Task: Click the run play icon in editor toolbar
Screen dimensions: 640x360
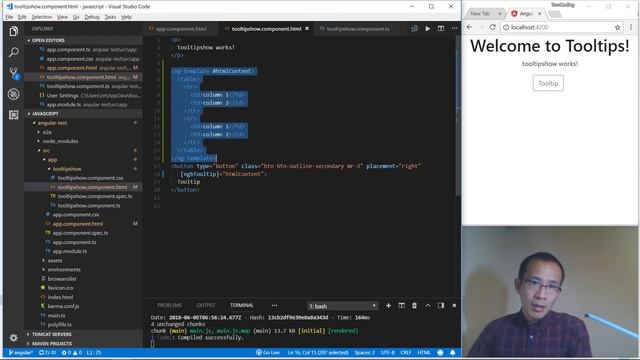Action: (428, 29)
